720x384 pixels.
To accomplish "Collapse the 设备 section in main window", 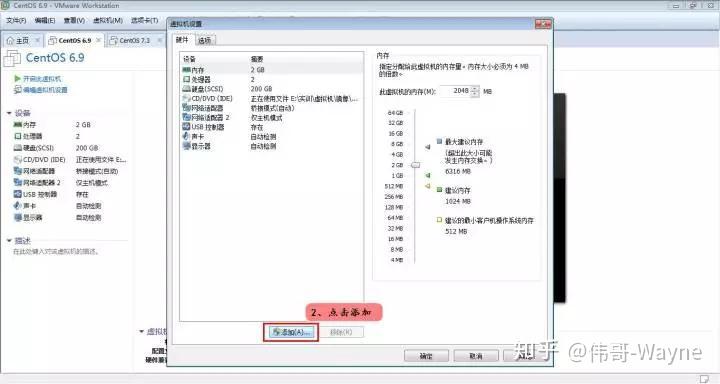I will [9, 113].
